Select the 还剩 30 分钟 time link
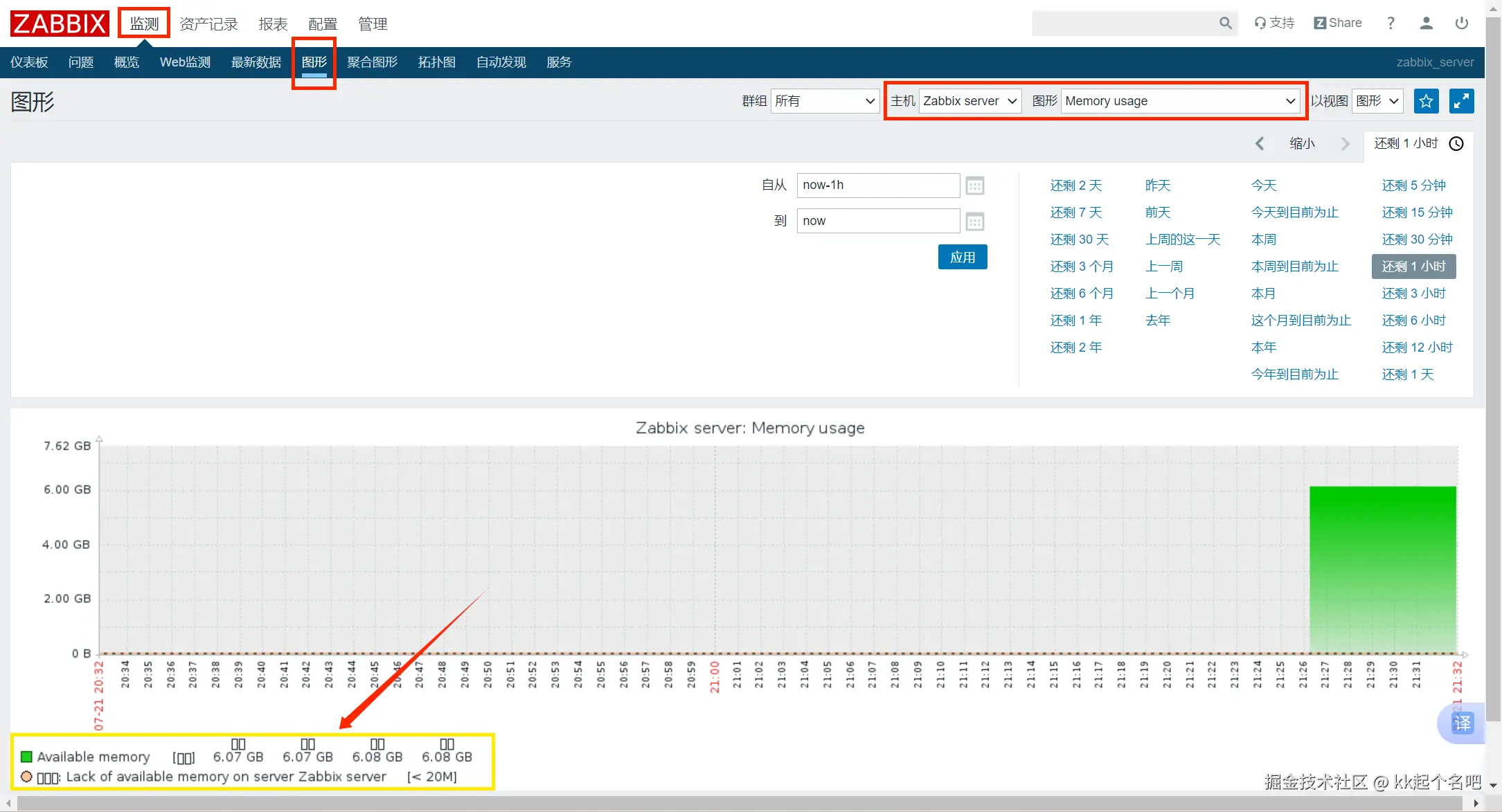Screen dimensions: 1502x812 point(1417,240)
